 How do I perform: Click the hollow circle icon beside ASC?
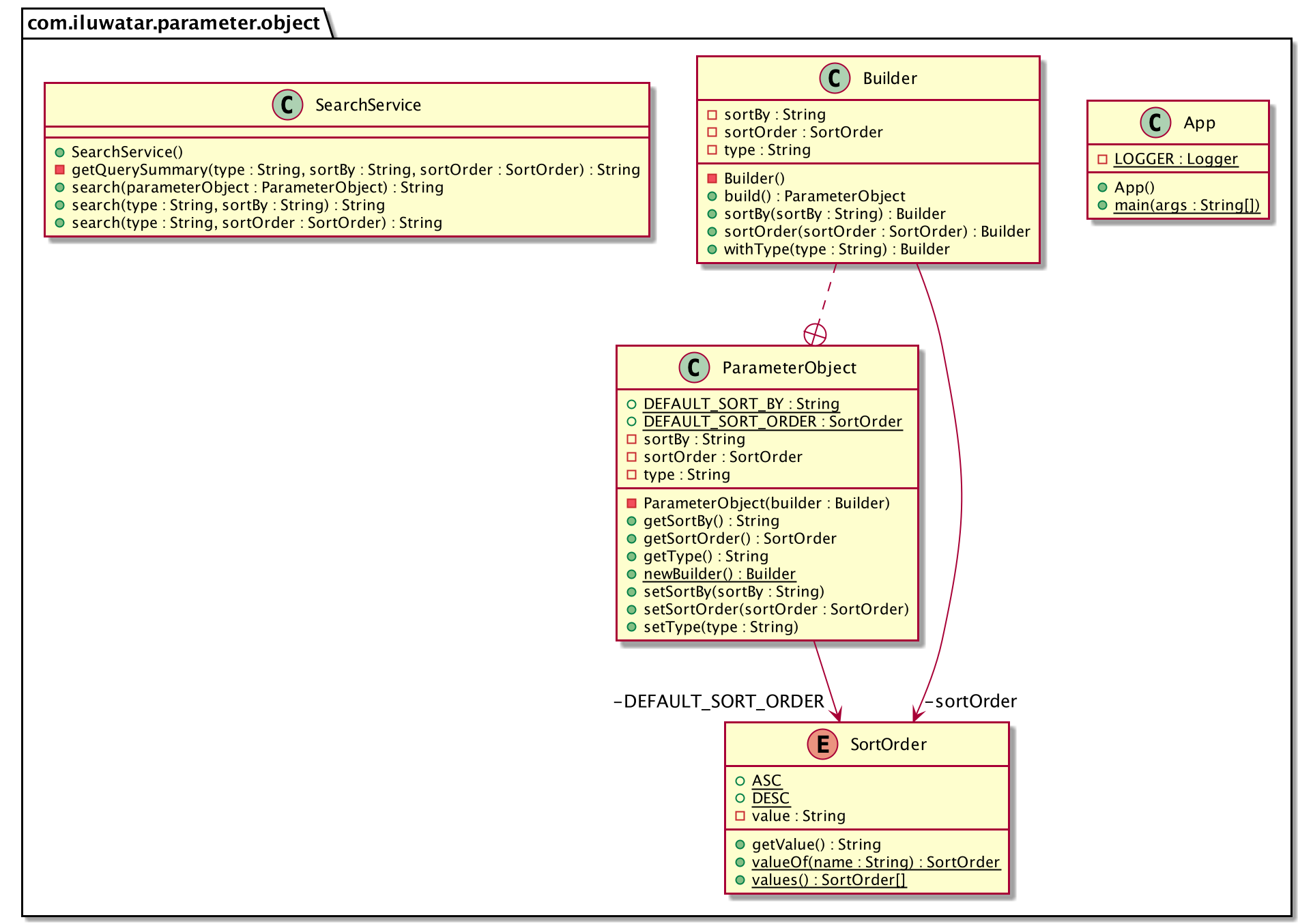tap(740, 781)
